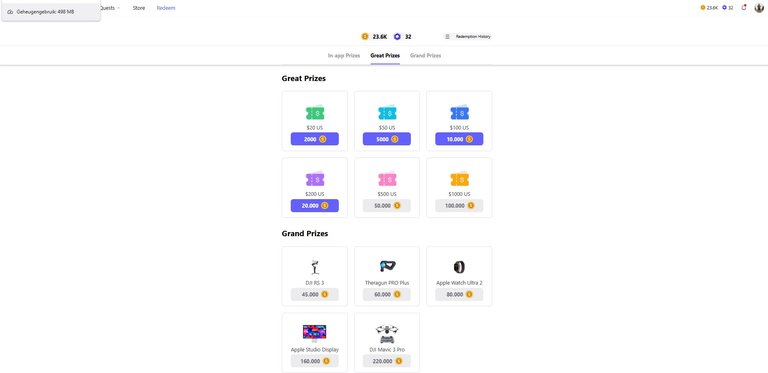Click the blue $100 US voucher icon

tap(459, 113)
